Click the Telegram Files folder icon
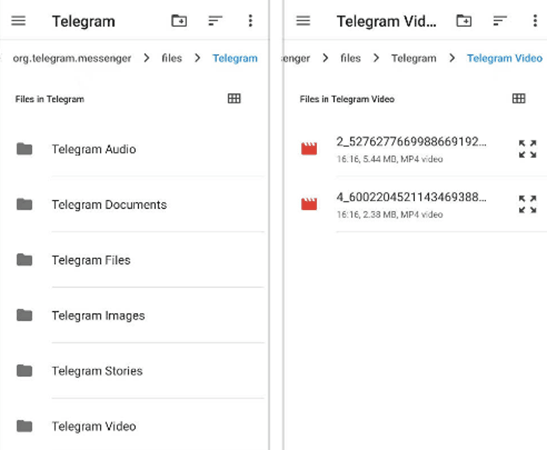The height and width of the screenshot is (450, 547). [x=24, y=260]
